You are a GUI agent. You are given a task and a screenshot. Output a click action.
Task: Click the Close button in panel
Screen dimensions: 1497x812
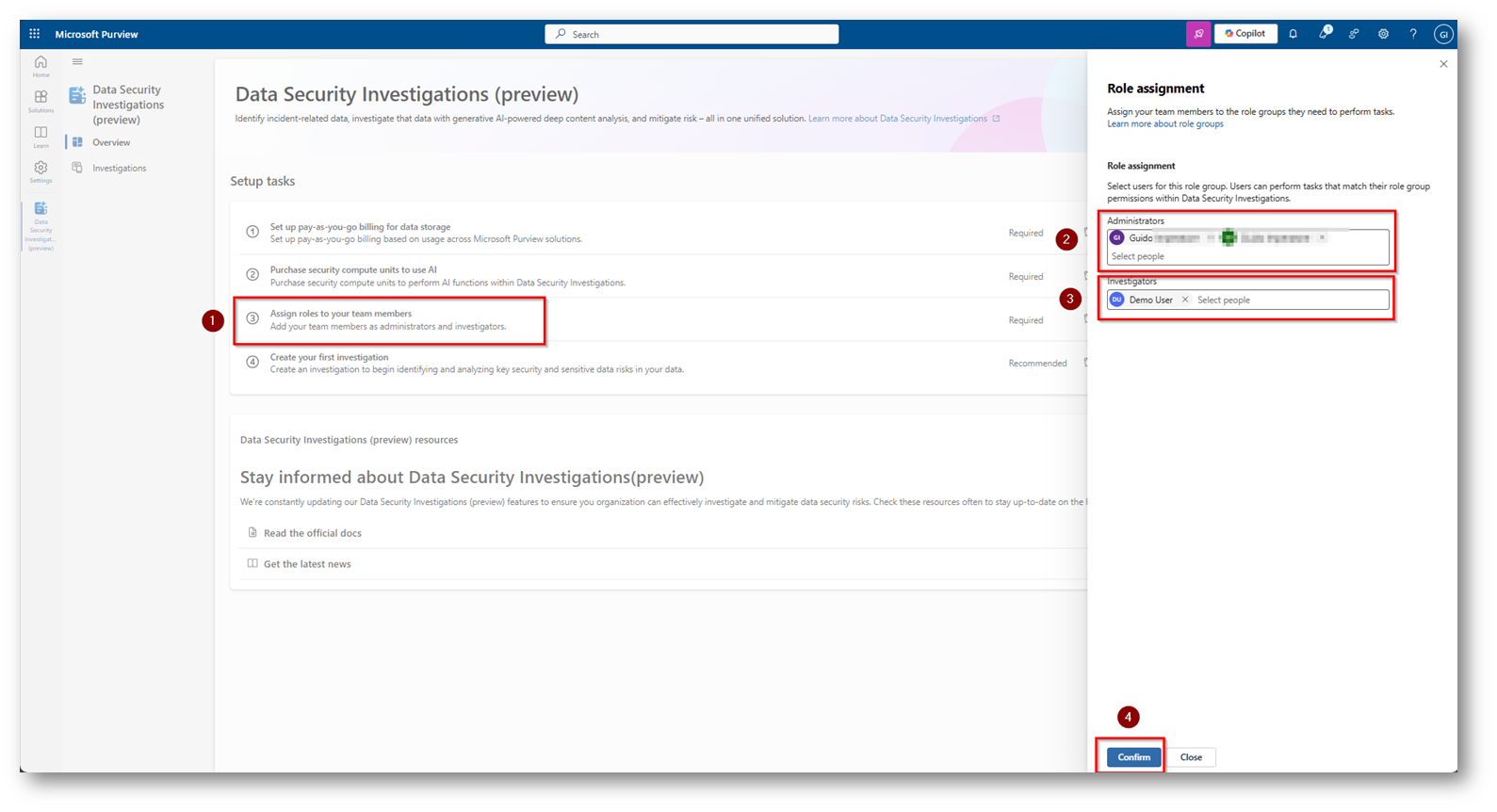tap(1191, 757)
